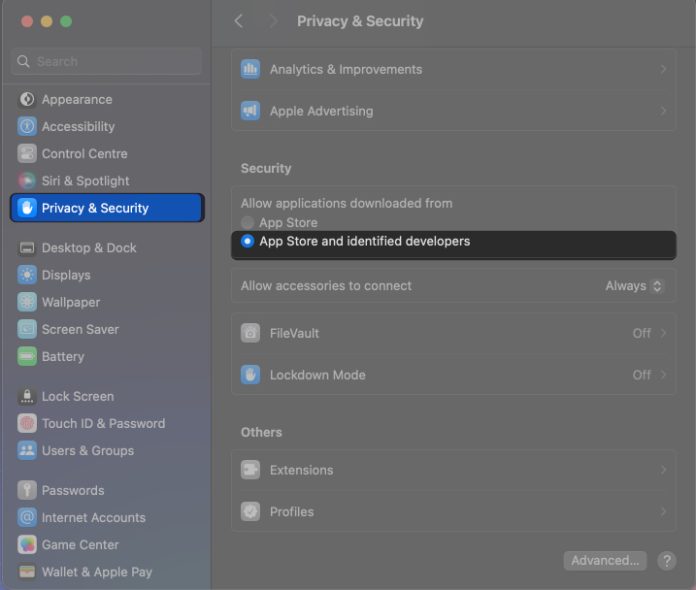The width and height of the screenshot is (696, 590).
Task: Click the Profiles checkmark icon
Action: [x=250, y=511]
